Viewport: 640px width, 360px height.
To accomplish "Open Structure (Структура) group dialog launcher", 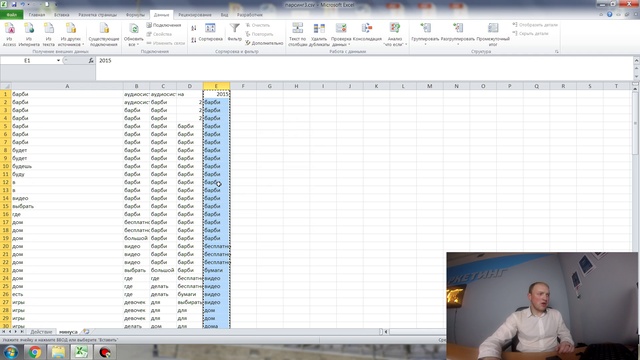I will coord(556,52).
